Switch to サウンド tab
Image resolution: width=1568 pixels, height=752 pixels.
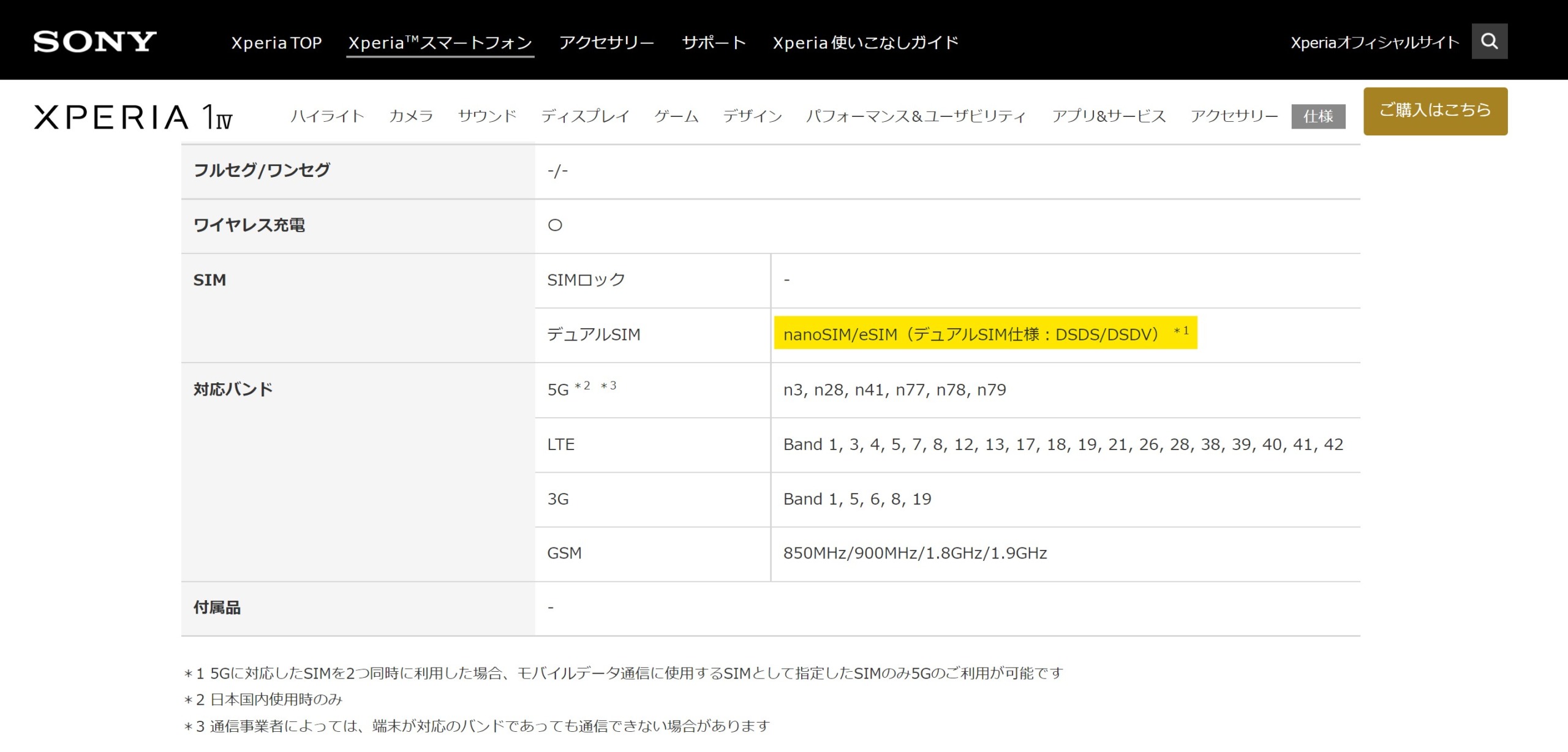click(x=487, y=116)
